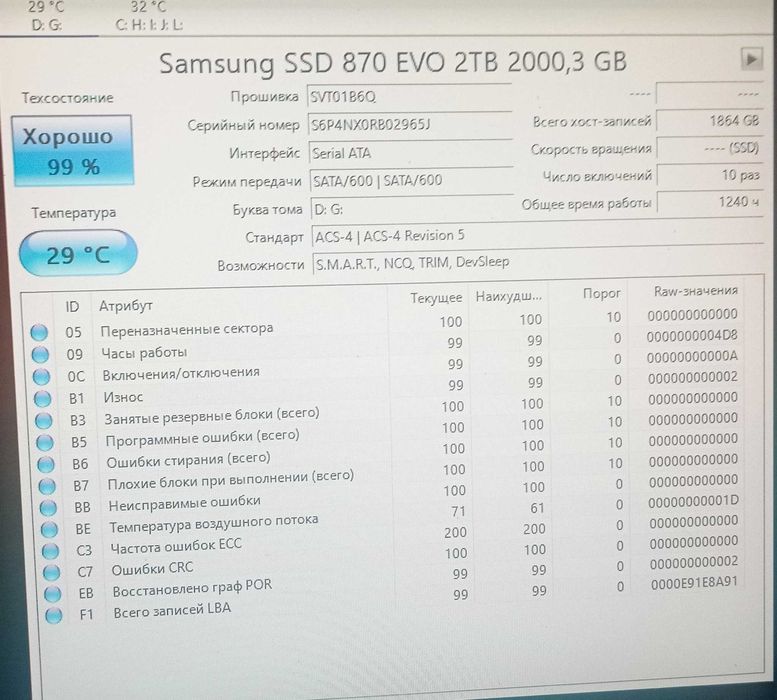Viewport: 777px width, 700px height.
Task: Click the status circle for attribute 09
Action: [x=40, y=354]
